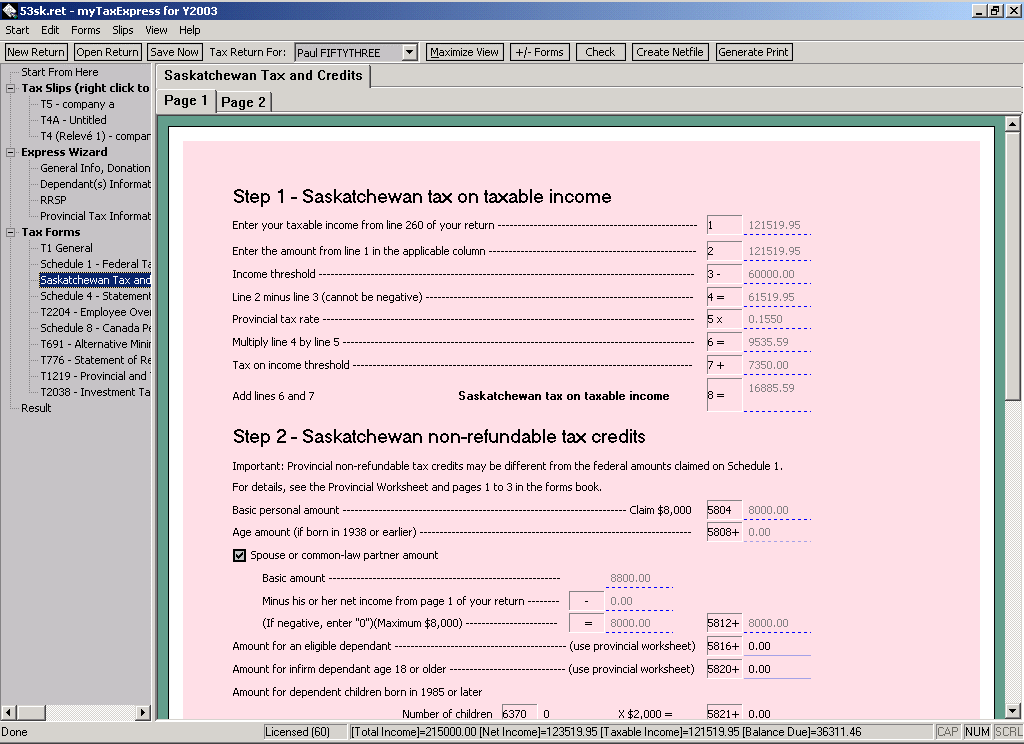Uncheck Spouse or common-law partner amount

point(240,555)
